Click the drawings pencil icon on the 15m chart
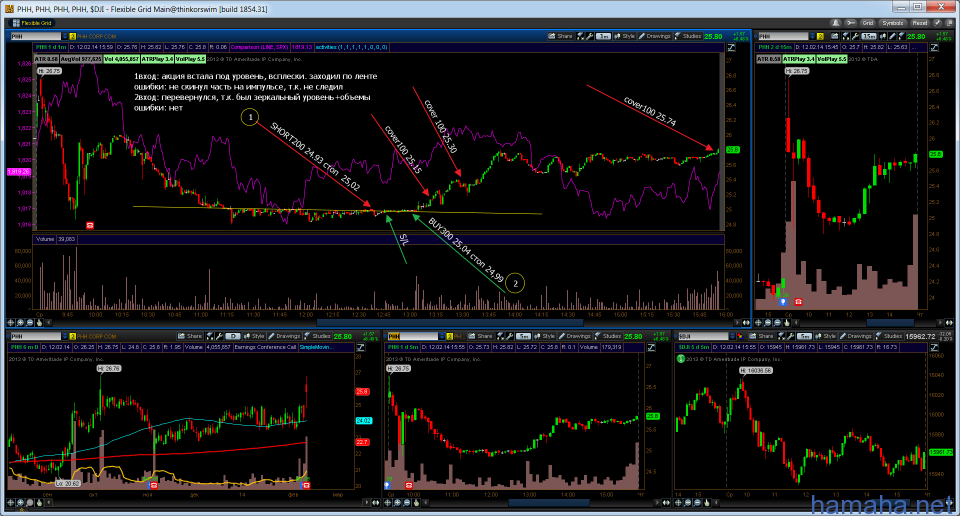The width and height of the screenshot is (960, 516). click(892, 37)
